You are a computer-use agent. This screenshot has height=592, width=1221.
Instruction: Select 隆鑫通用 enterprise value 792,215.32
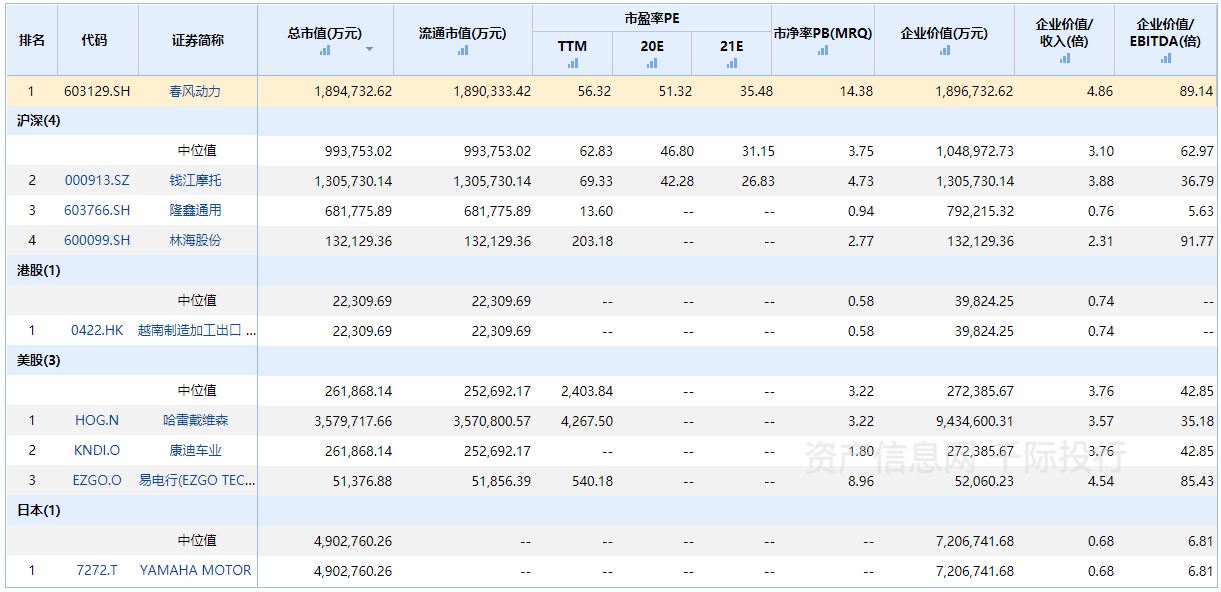(978, 211)
